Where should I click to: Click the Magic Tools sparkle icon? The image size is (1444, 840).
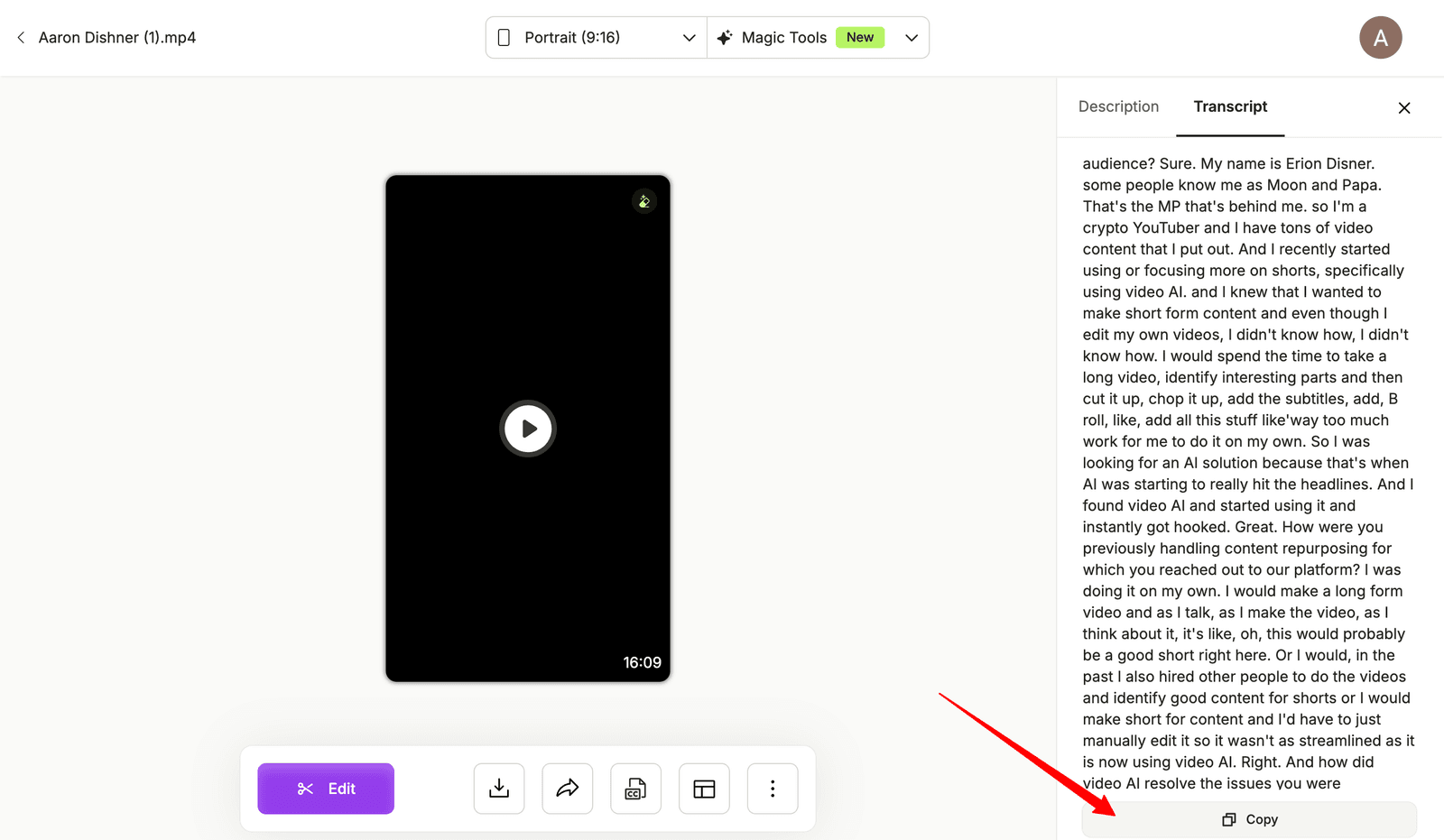(724, 38)
